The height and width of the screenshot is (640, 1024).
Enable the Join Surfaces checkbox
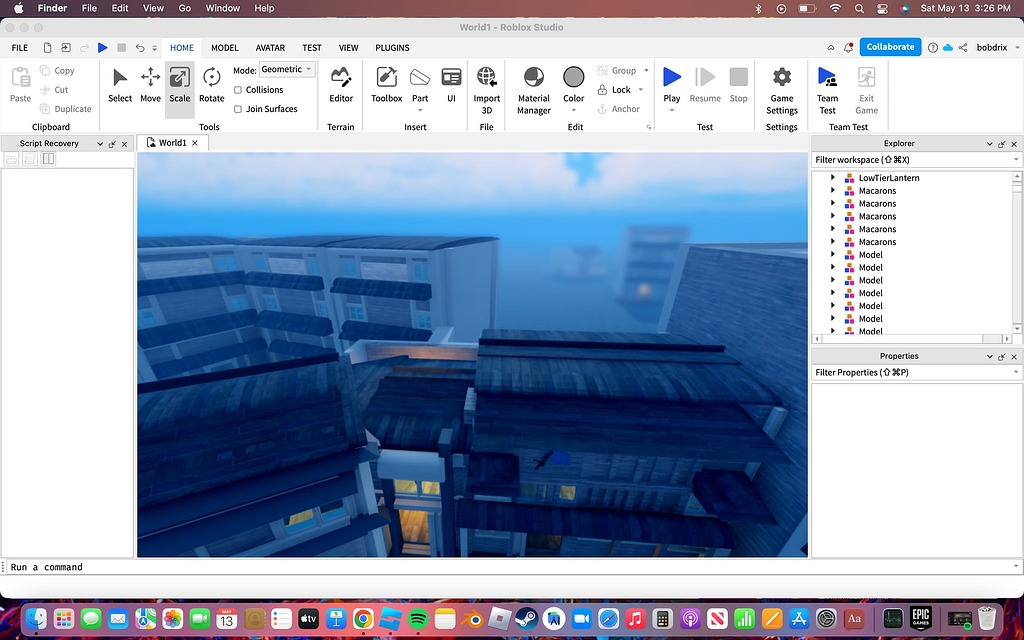238,109
